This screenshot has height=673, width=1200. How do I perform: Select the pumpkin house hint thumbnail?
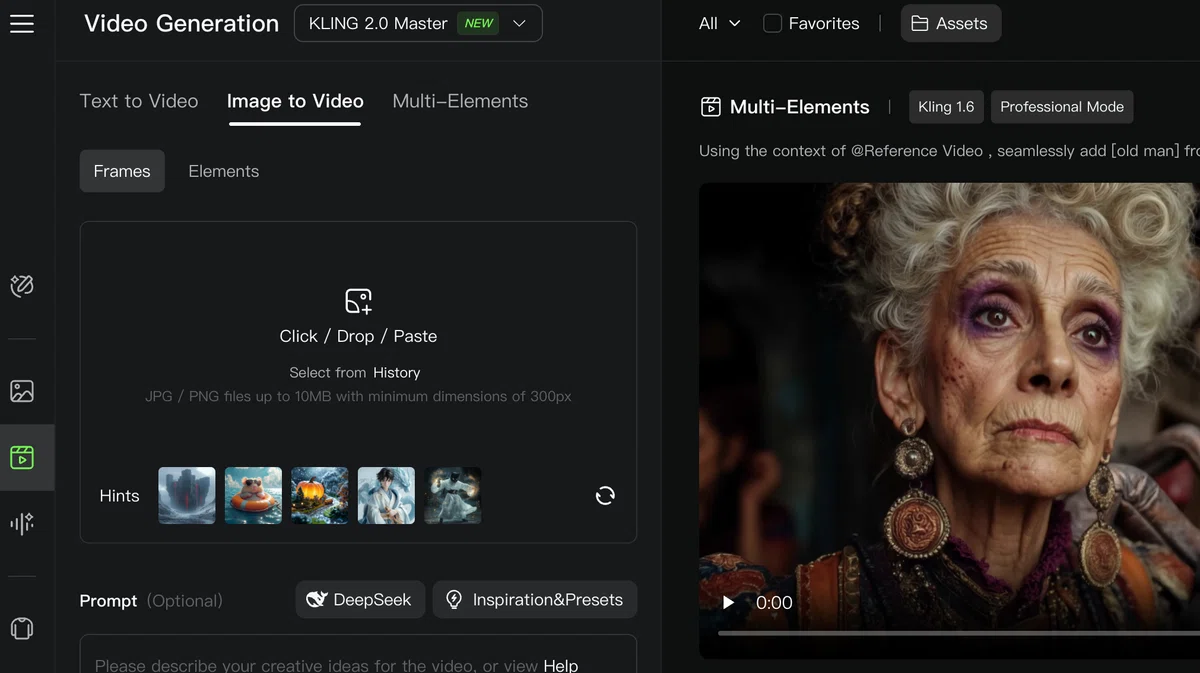(x=320, y=496)
